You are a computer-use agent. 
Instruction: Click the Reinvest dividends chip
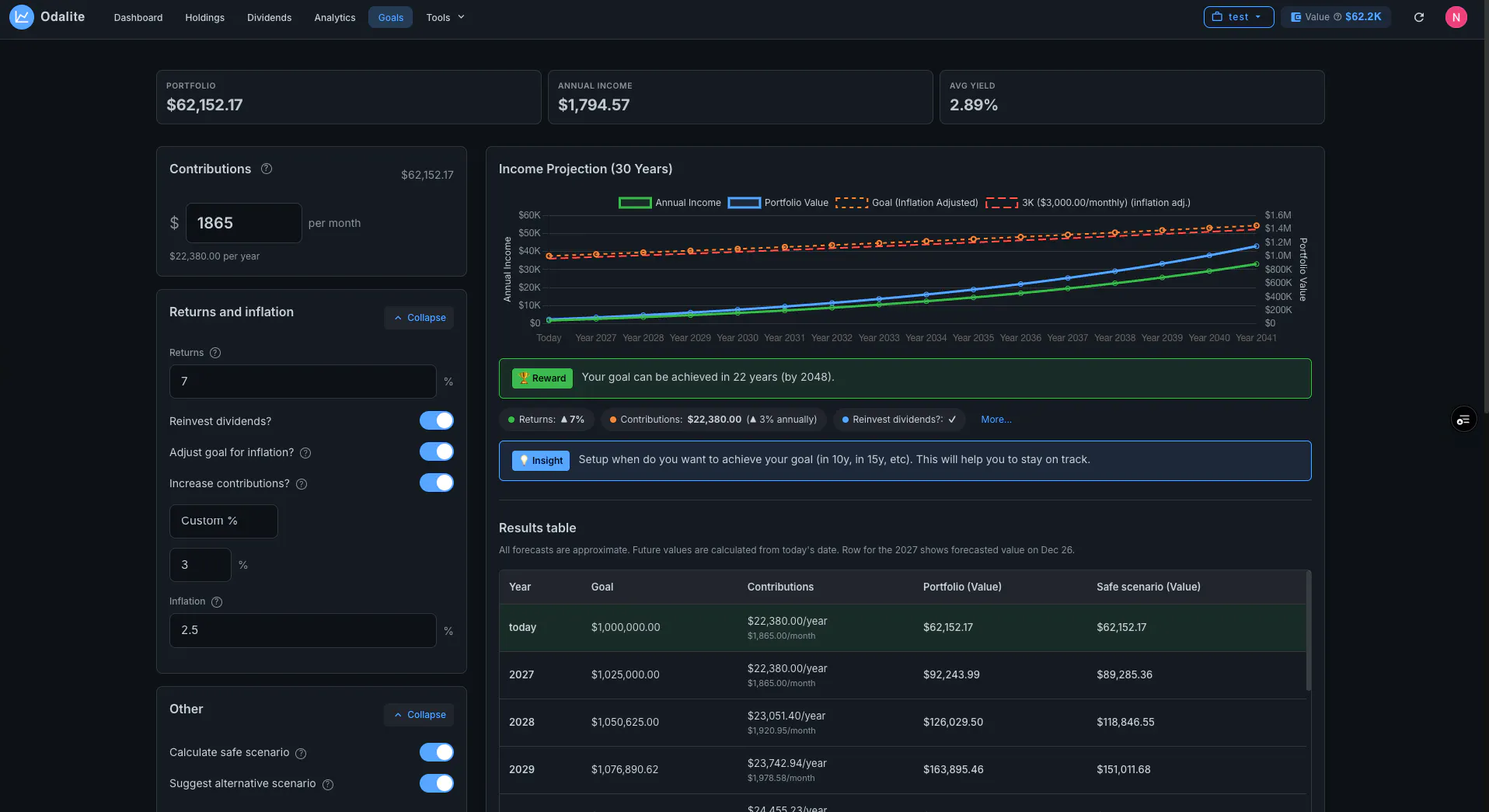tap(899, 420)
